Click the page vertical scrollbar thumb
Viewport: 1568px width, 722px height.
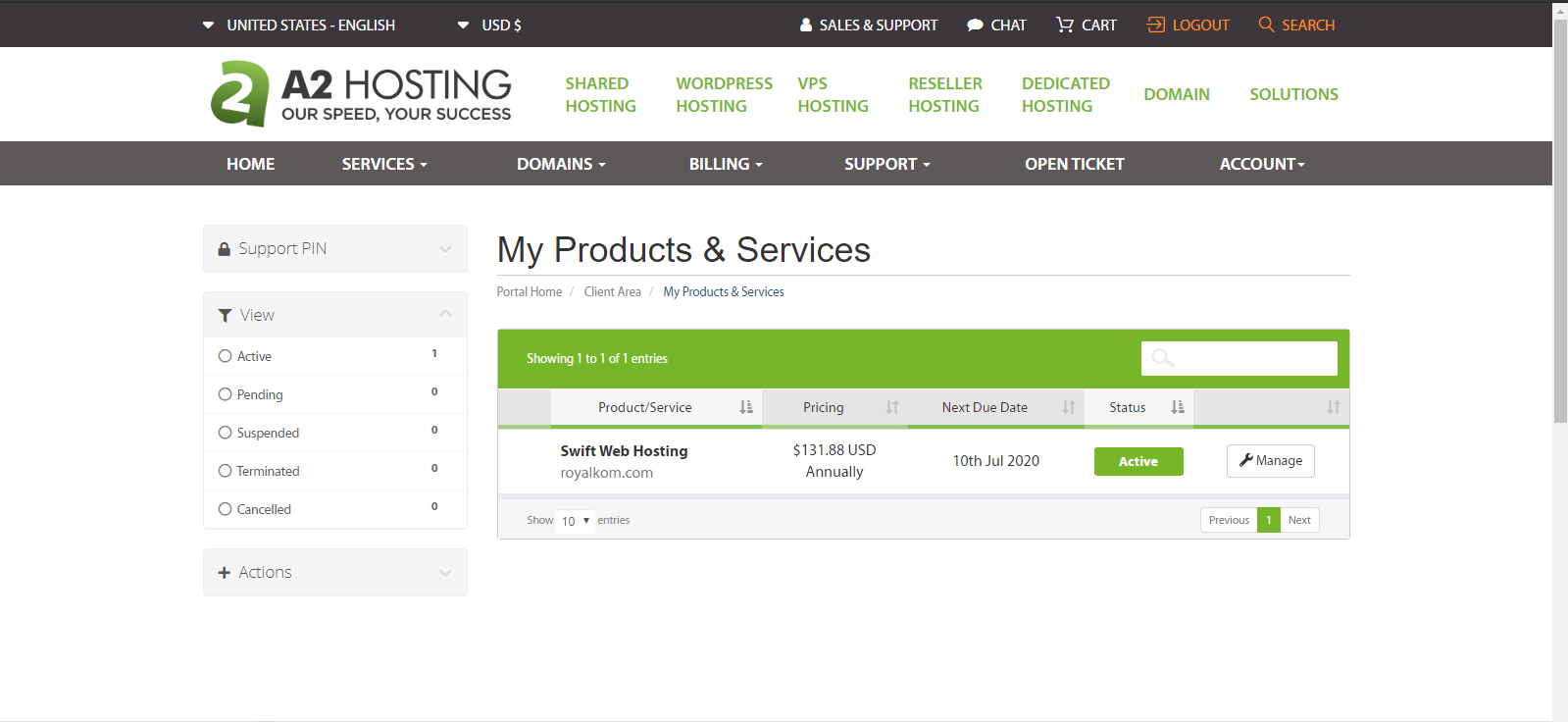pyautogui.click(x=1560, y=221)
